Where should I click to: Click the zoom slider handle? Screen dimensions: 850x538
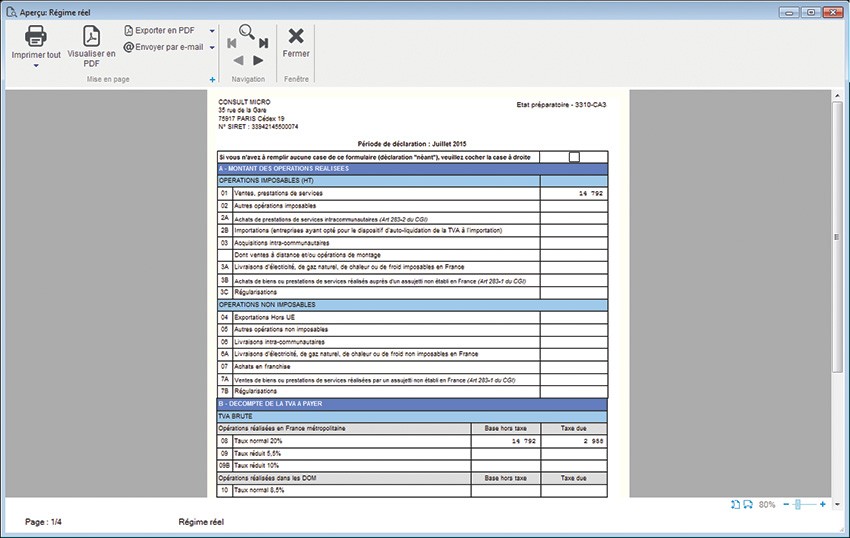pos(798,505)
